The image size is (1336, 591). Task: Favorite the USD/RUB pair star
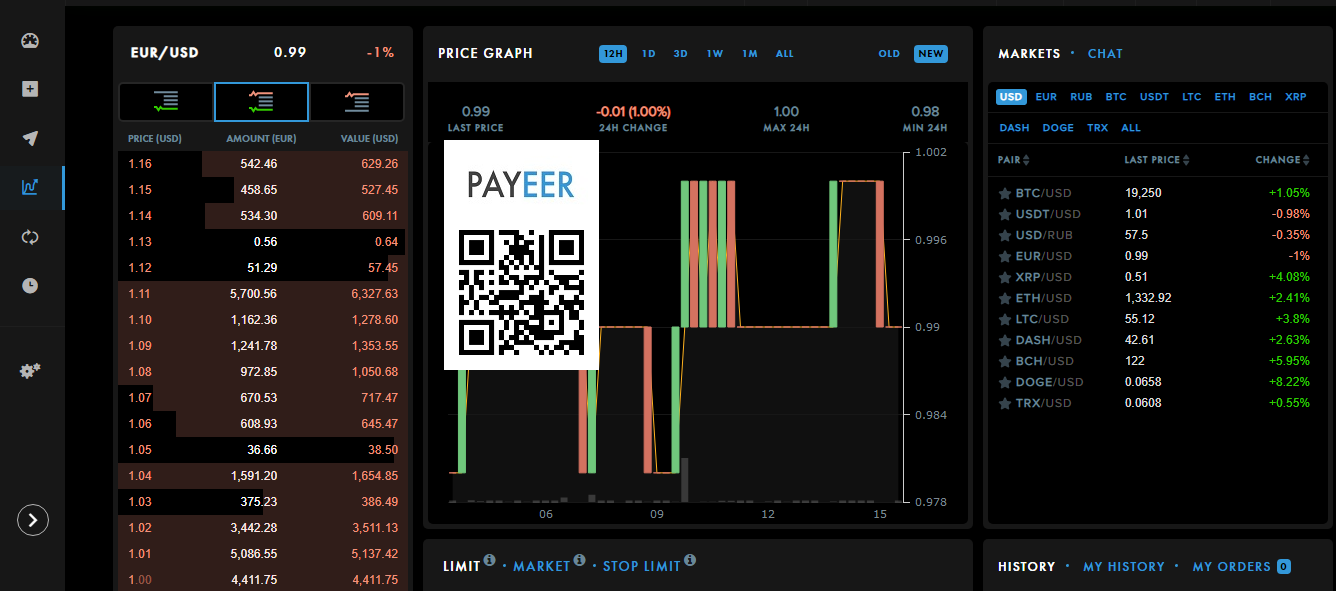pyautogui.click(x=1005, y=235)
